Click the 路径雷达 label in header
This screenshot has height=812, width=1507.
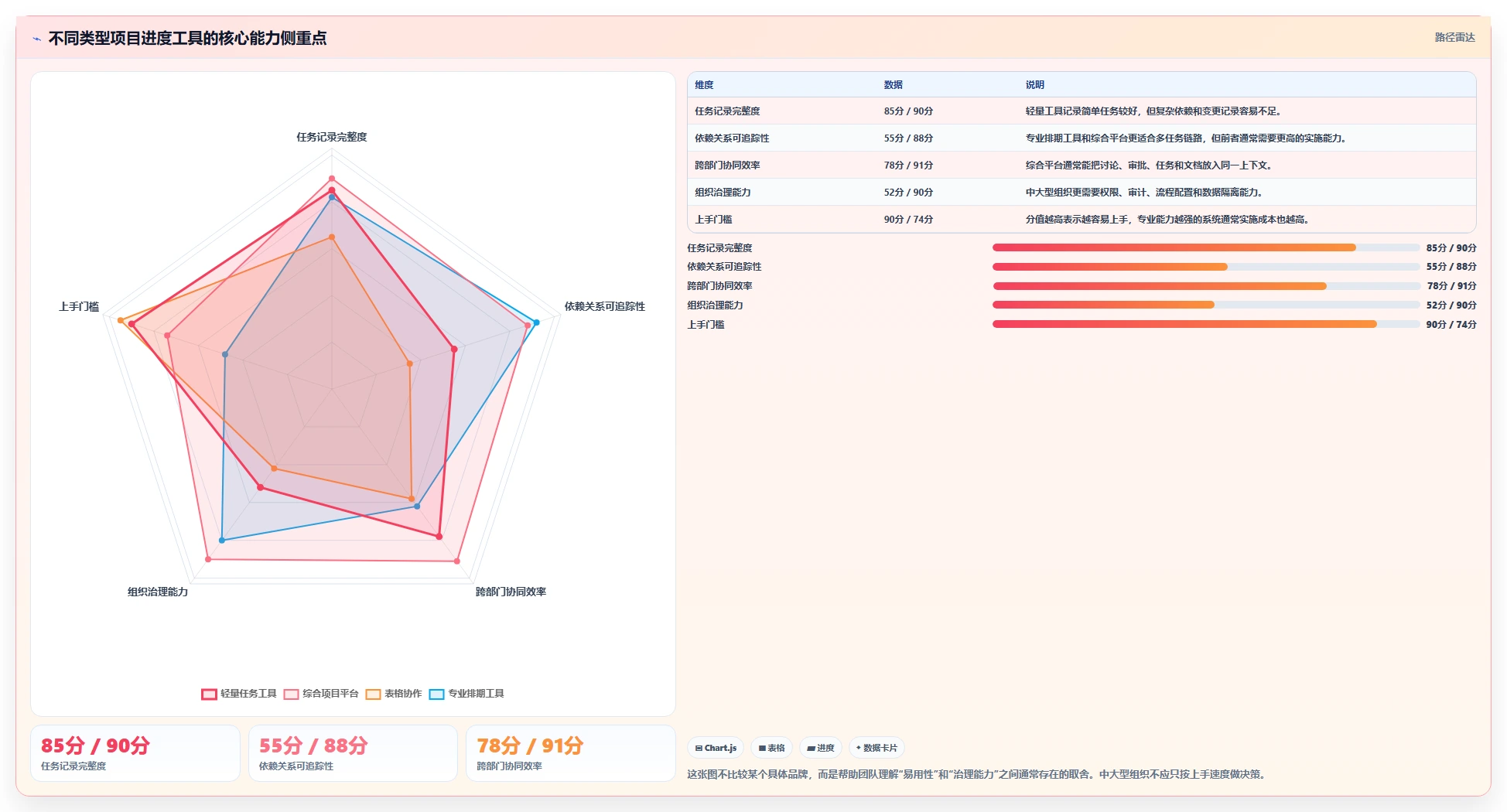1454,37
